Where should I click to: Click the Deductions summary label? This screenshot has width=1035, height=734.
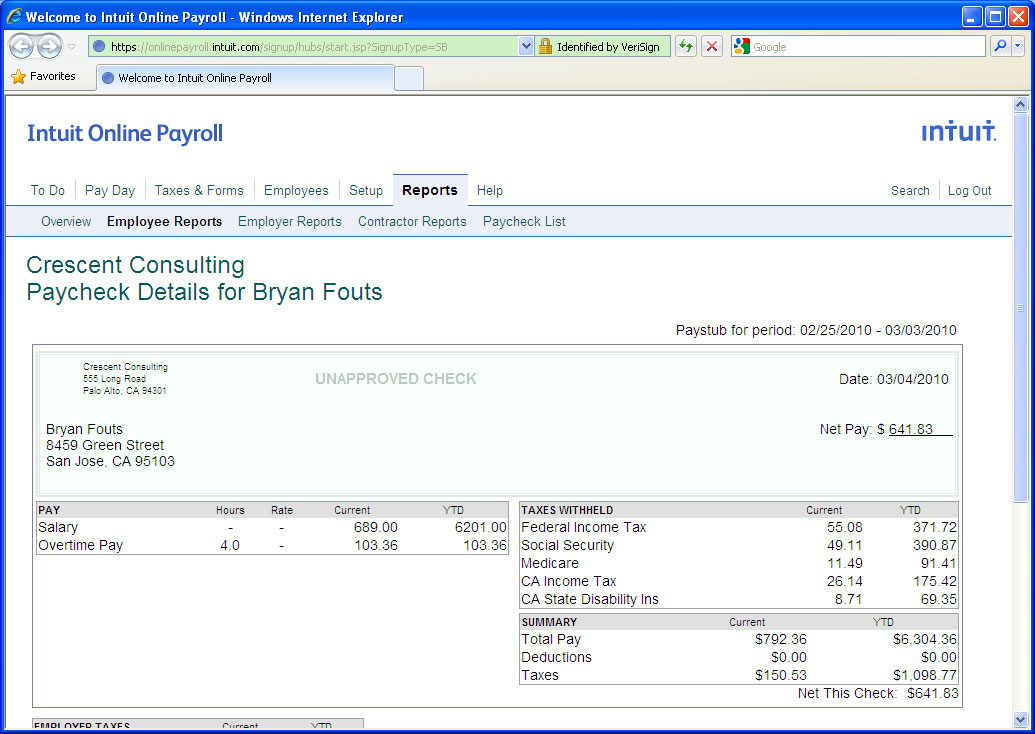[556, 657]
